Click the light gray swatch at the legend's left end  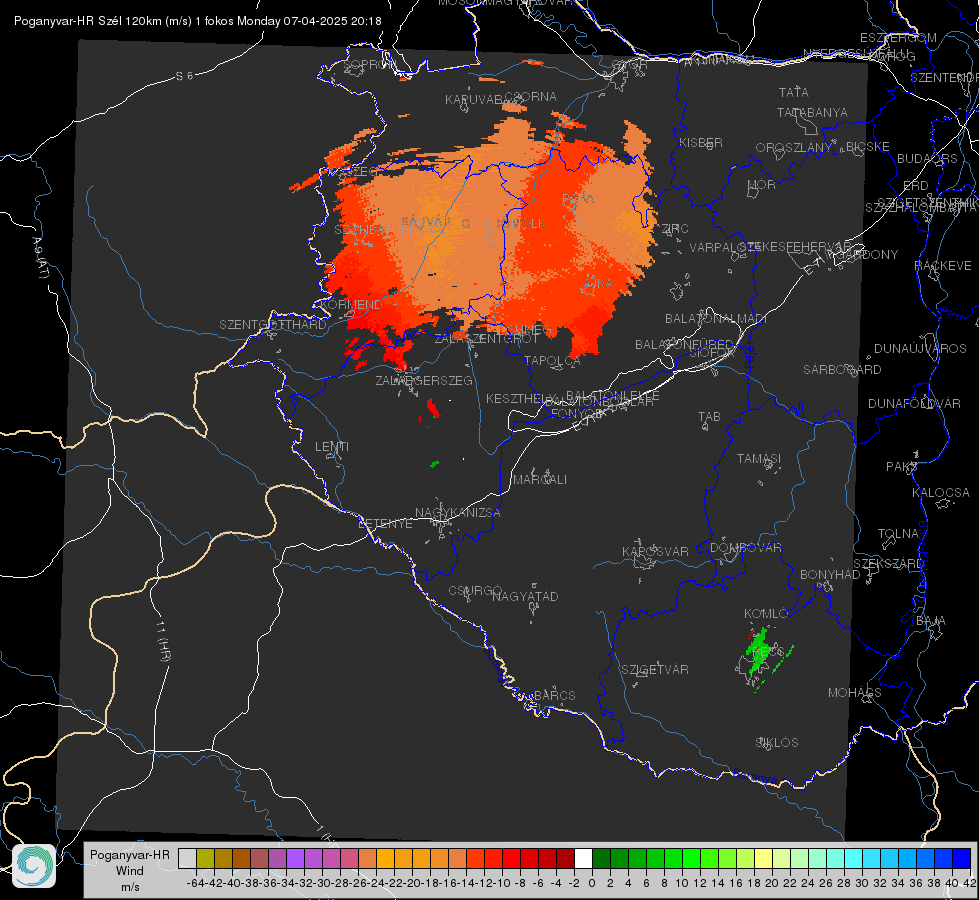[187, 858]
